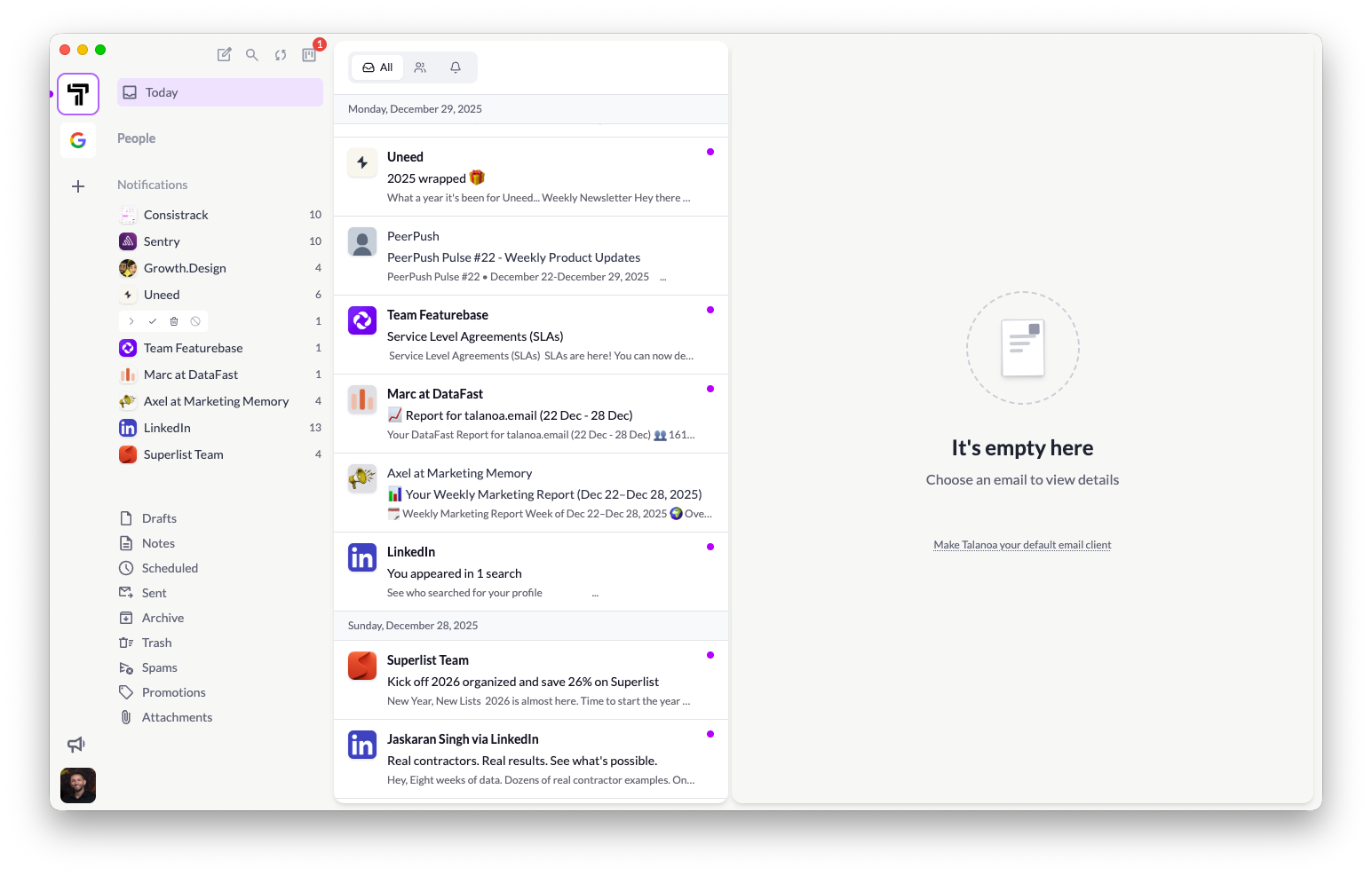Image resolution: width=1372 pixels, height=876 pixels.
Task: Expand the Uneed notification group chevron
Action: point(131,320)
